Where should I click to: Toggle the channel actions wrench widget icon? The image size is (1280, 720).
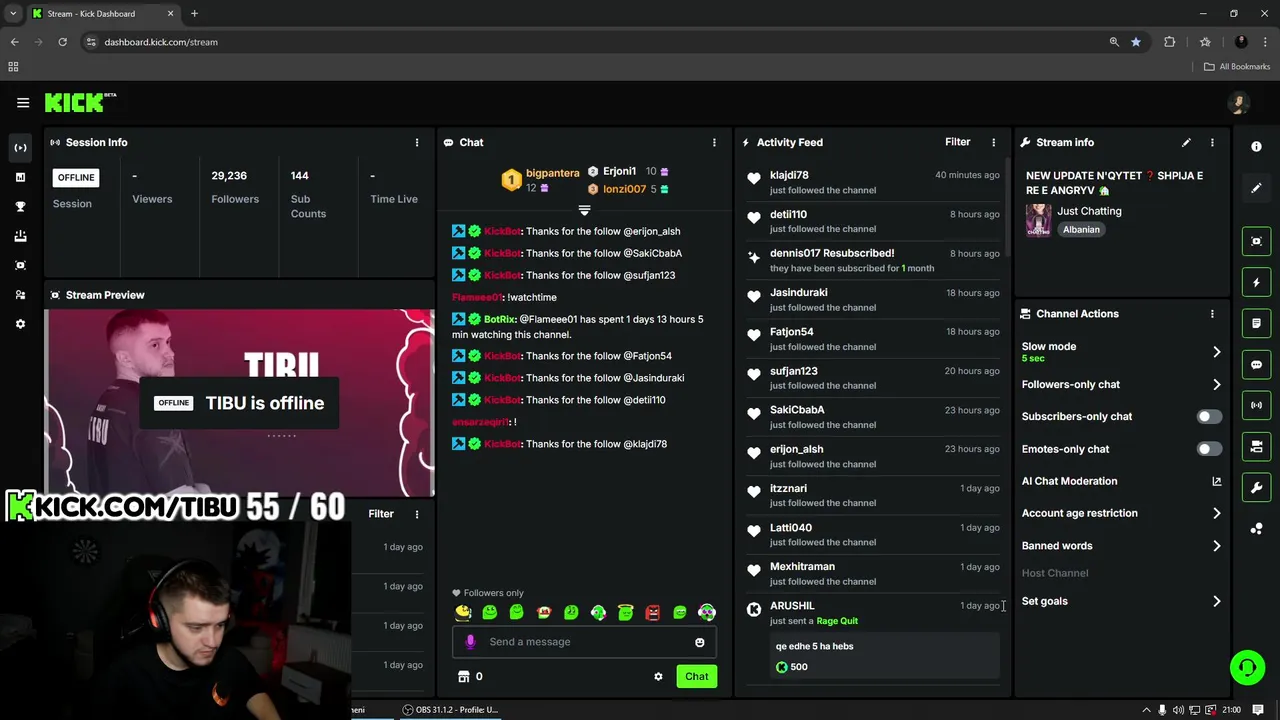coord(1257,487)
